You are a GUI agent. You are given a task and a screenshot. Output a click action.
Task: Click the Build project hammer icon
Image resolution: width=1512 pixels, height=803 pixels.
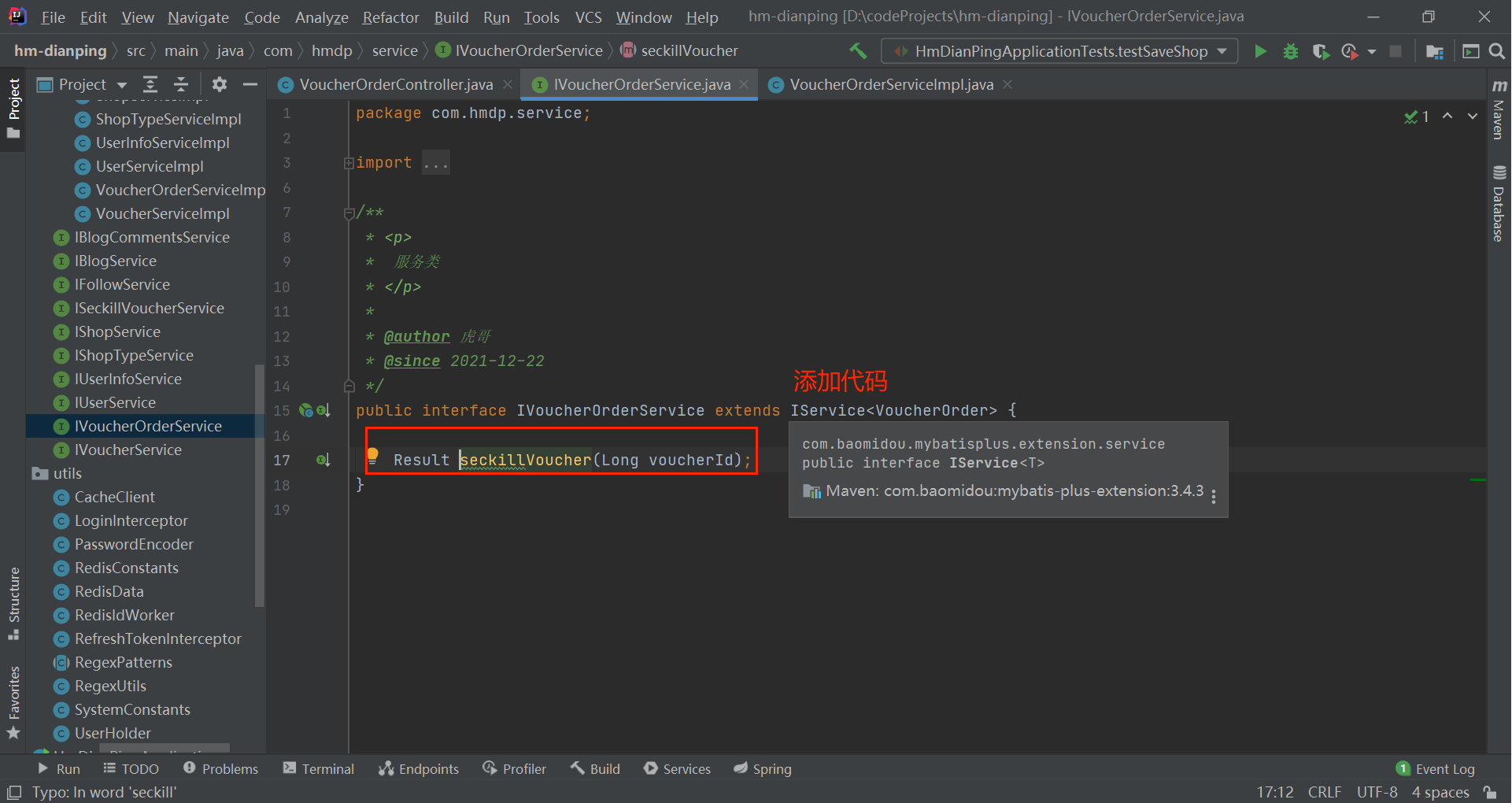(x=858, y=51)
